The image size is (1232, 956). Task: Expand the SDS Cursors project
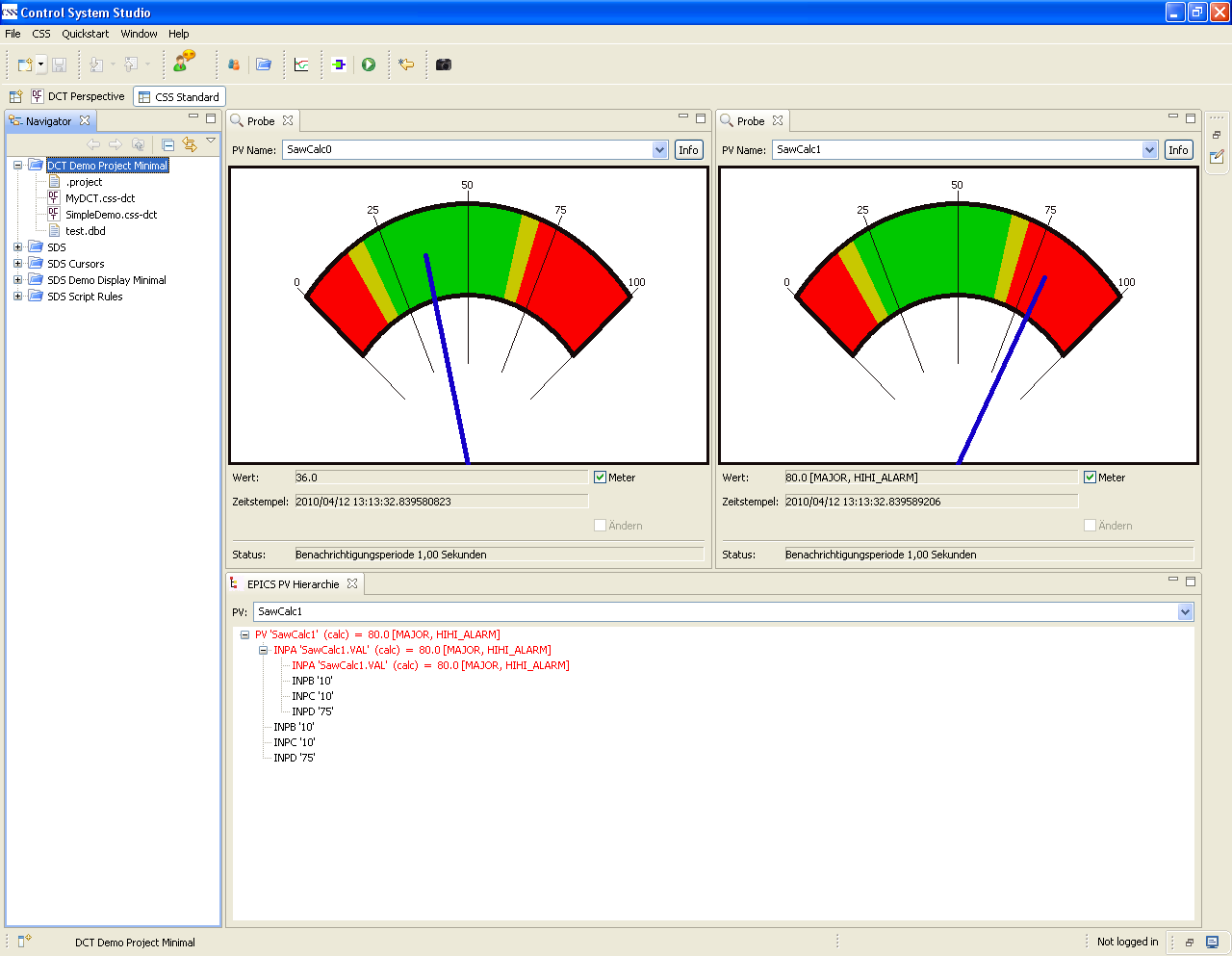(x=17, y=264)
